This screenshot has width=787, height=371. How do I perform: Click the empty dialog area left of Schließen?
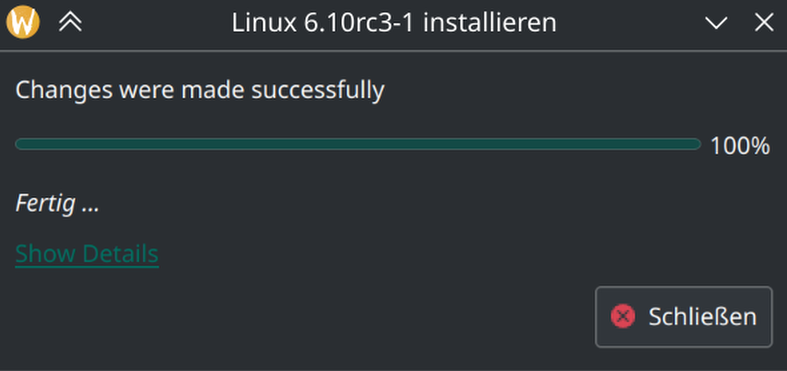pyautogui.click(x=301, y=317)
